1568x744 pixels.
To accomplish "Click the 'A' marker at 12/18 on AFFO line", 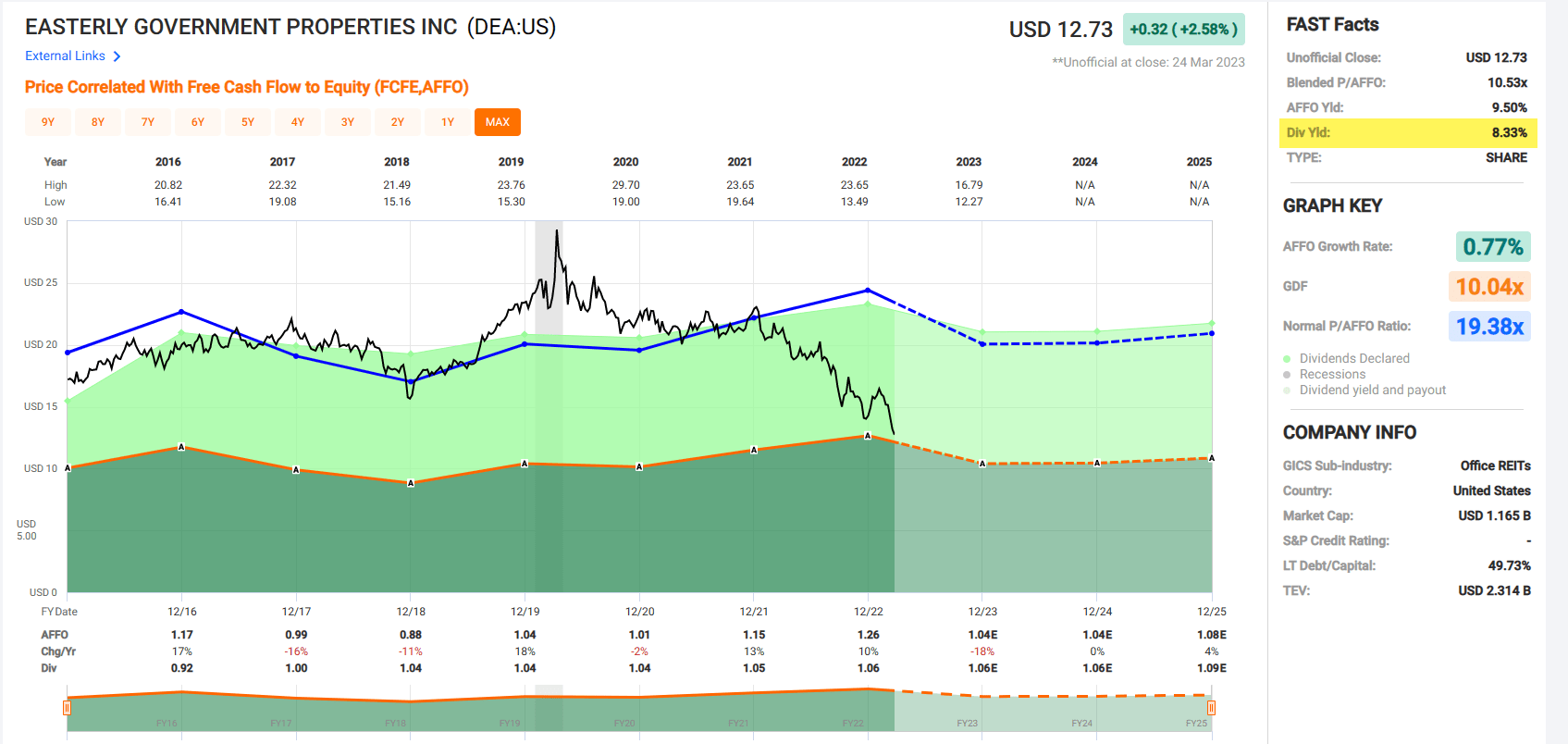I will tap(411, 483).
